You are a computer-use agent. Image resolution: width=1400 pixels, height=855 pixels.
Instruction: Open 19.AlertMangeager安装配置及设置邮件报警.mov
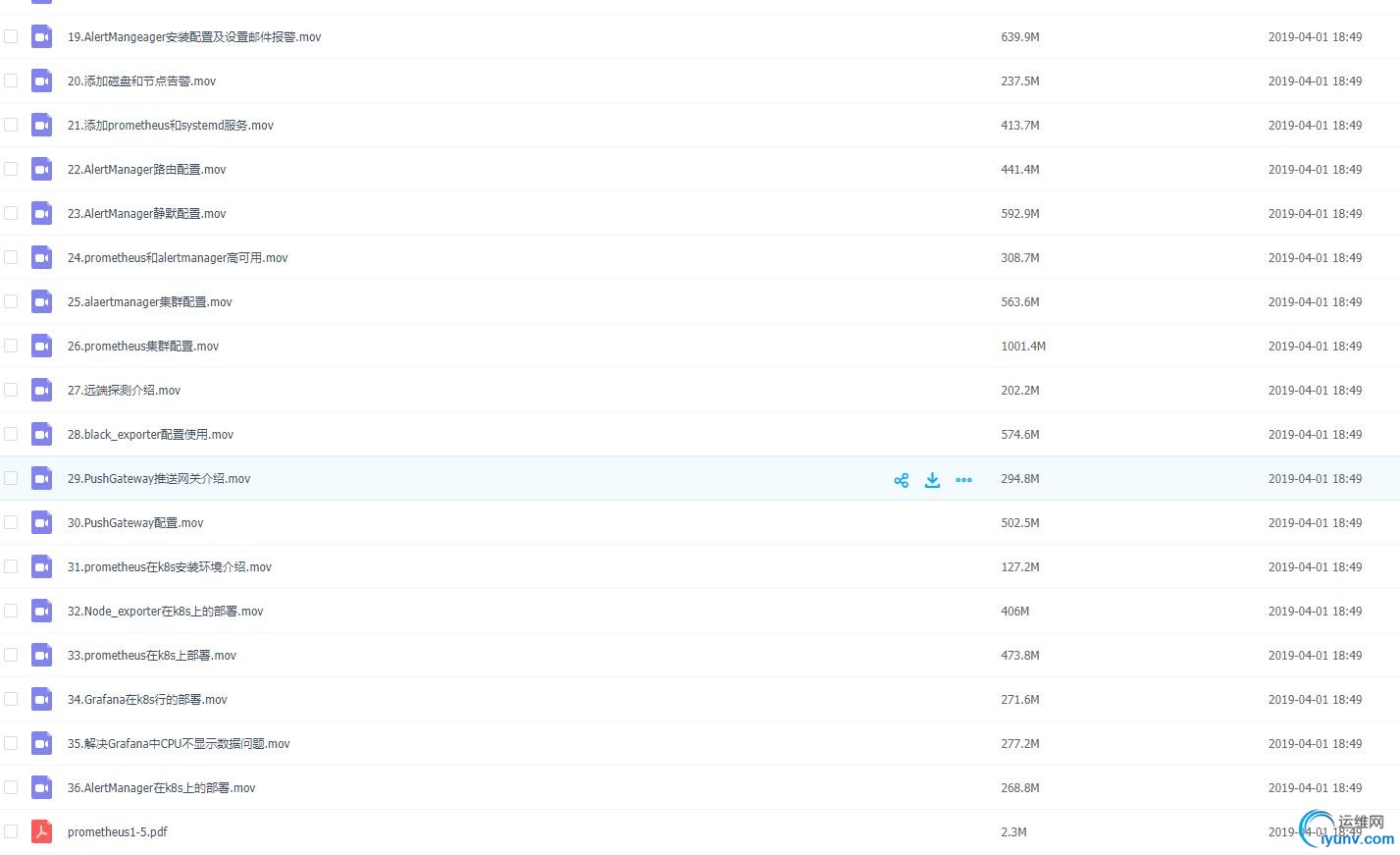point(194,37)
